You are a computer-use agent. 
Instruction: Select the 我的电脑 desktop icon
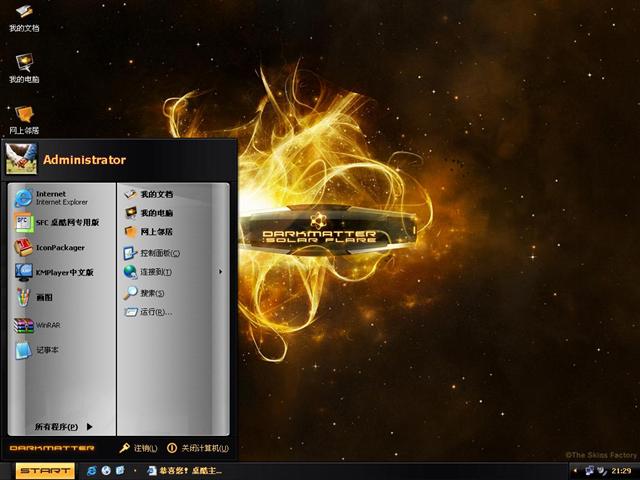click(24, 68)
